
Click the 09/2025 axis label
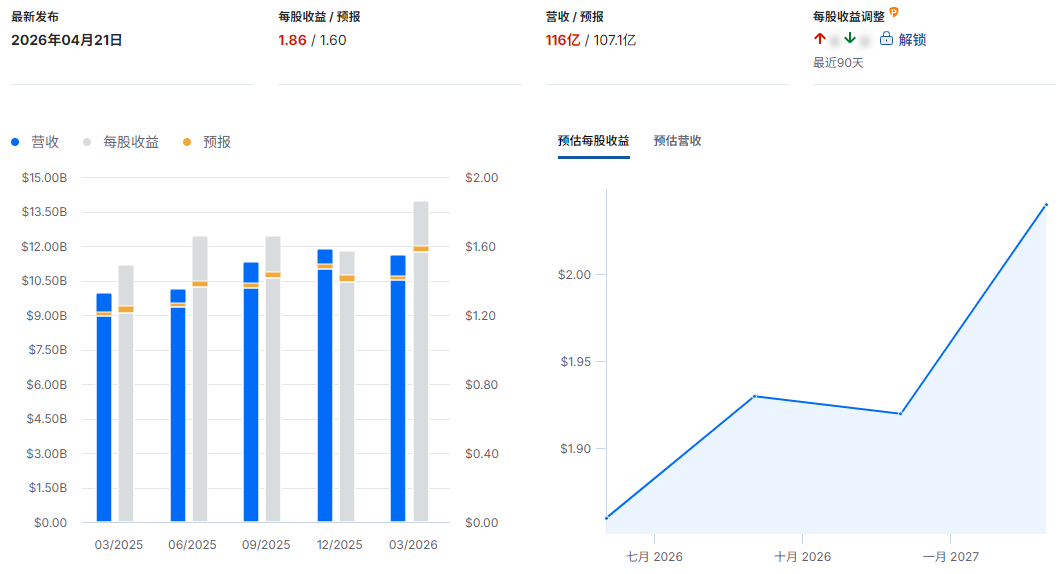click(266, 545)
